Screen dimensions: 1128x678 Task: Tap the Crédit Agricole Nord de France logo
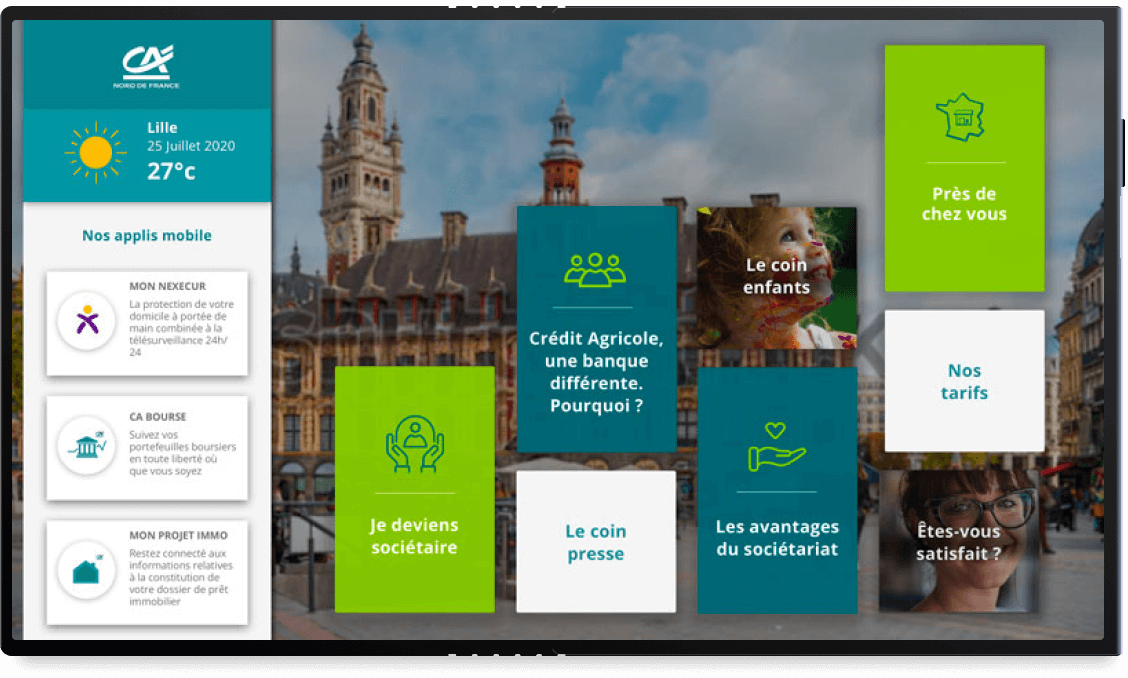(147, 66)
